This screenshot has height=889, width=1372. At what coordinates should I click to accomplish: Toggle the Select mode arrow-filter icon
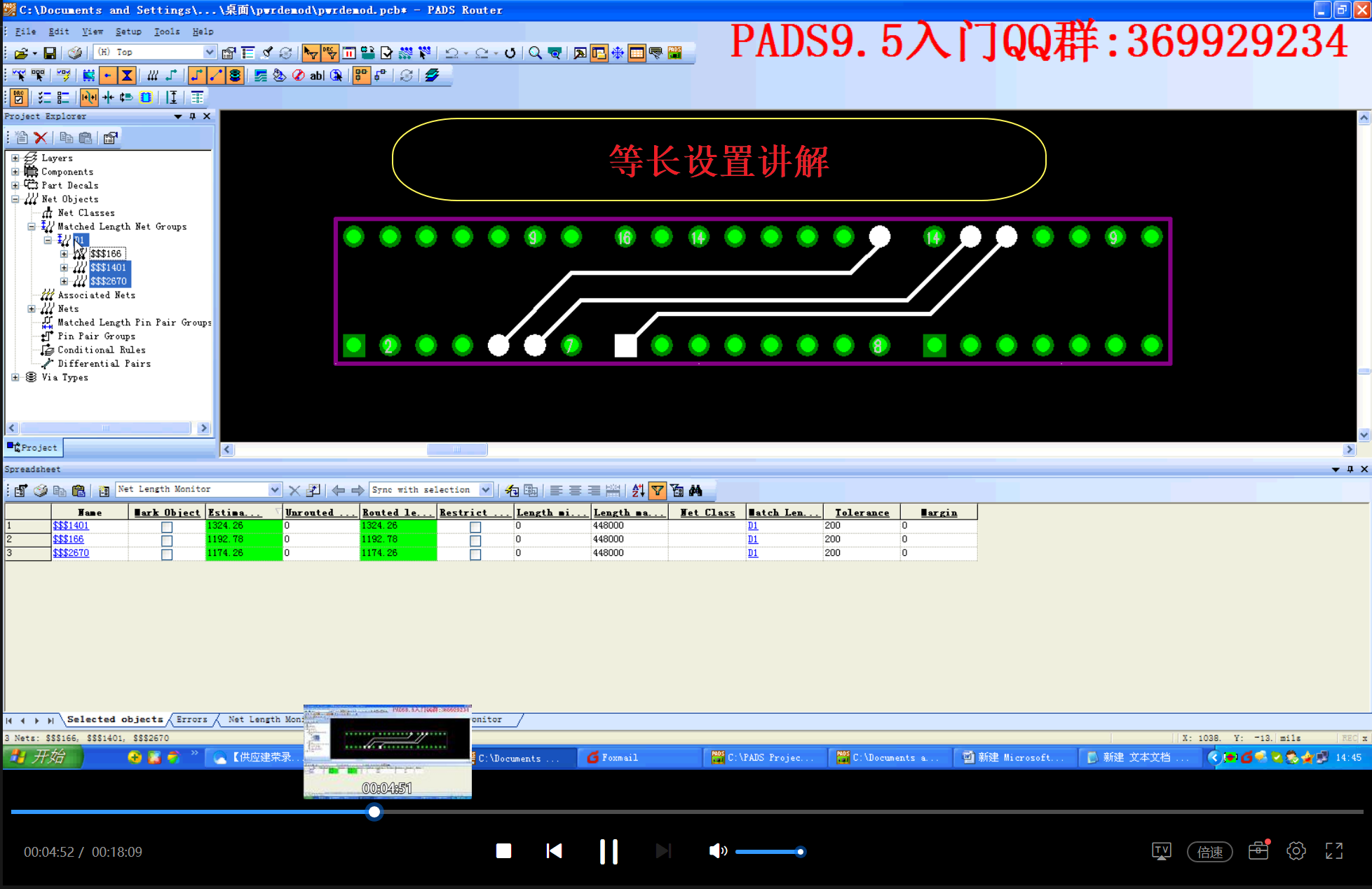(311, 53)
